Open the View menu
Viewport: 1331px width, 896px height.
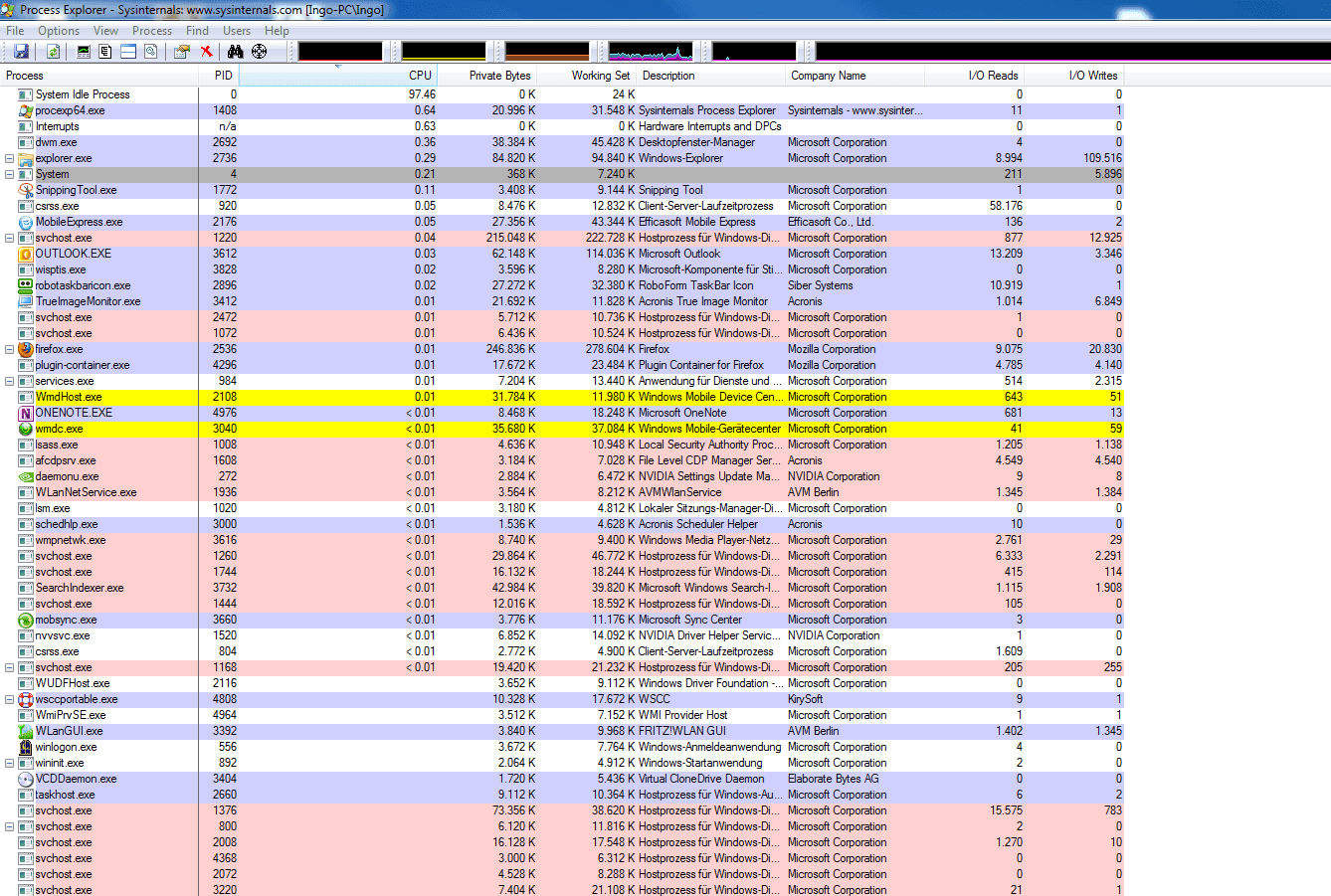[x=105, y=31]
